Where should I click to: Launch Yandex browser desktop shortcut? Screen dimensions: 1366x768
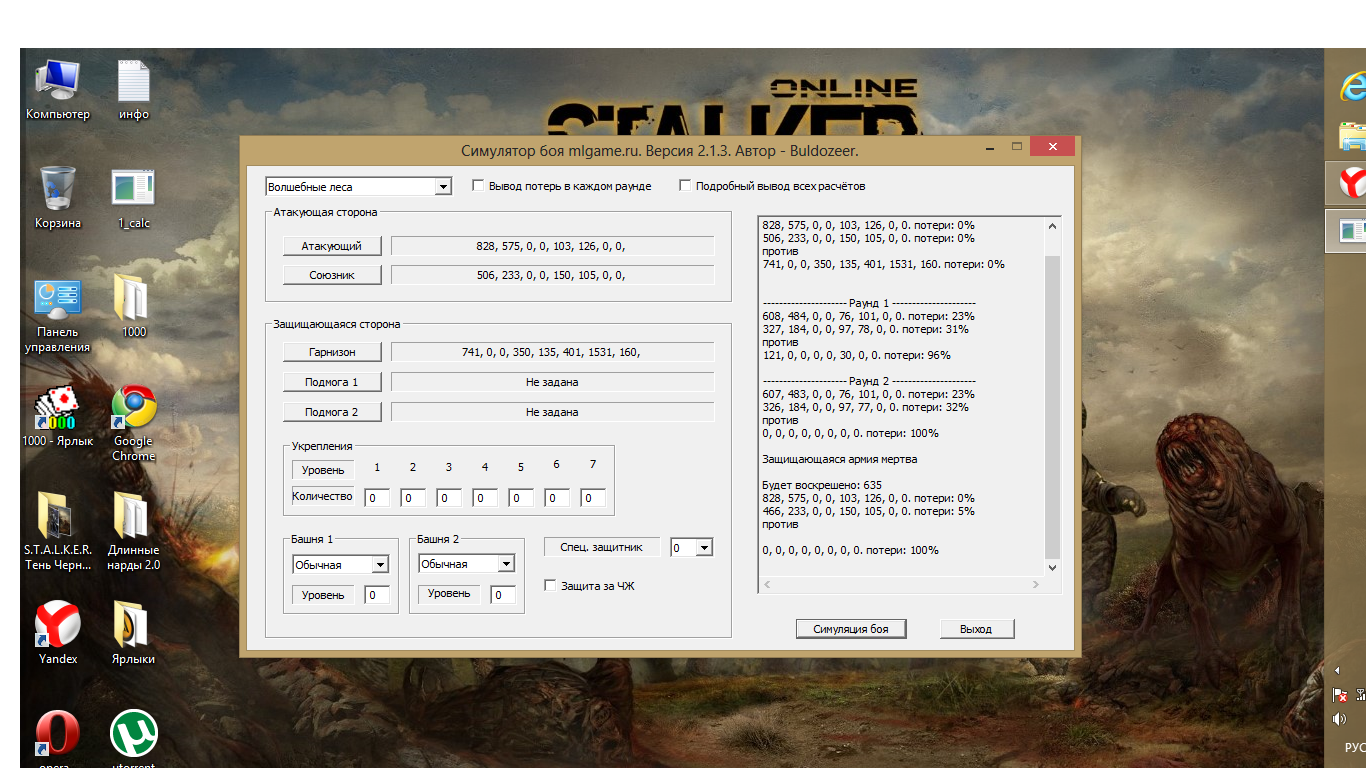57,632
